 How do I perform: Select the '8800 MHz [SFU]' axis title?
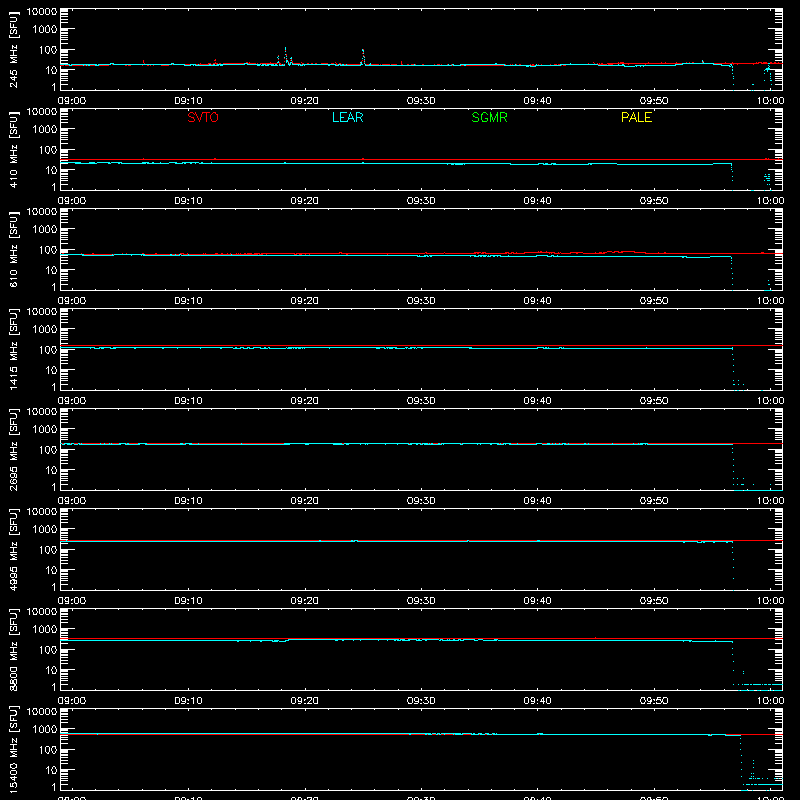click(13, 649)
